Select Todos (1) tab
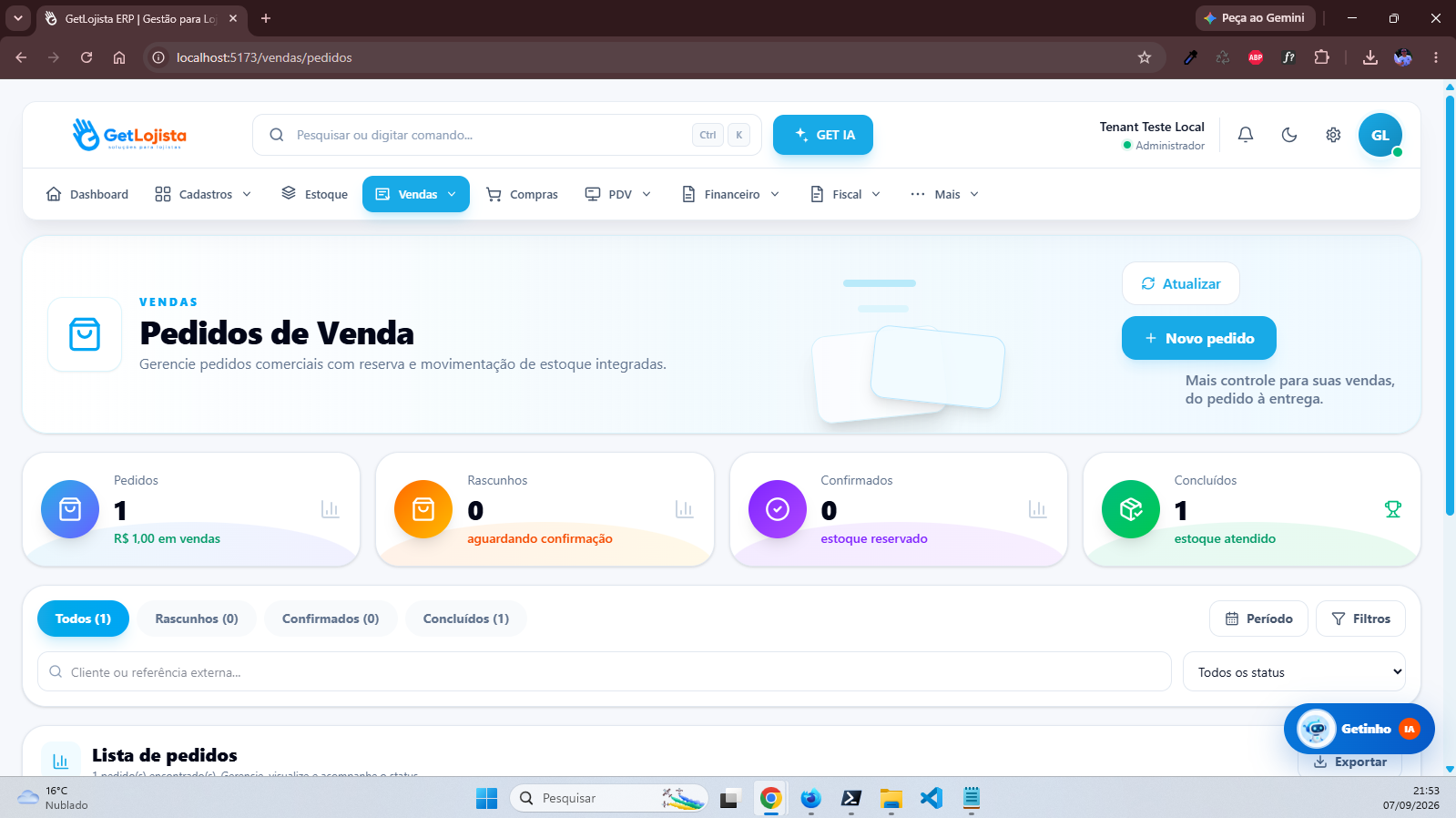 [83, 619]
